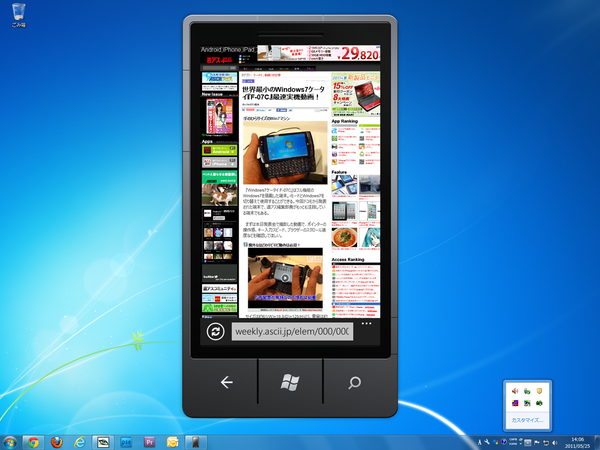
Task: Open Google Chrome from the taskbar
Action: click(x=33, y=443)
